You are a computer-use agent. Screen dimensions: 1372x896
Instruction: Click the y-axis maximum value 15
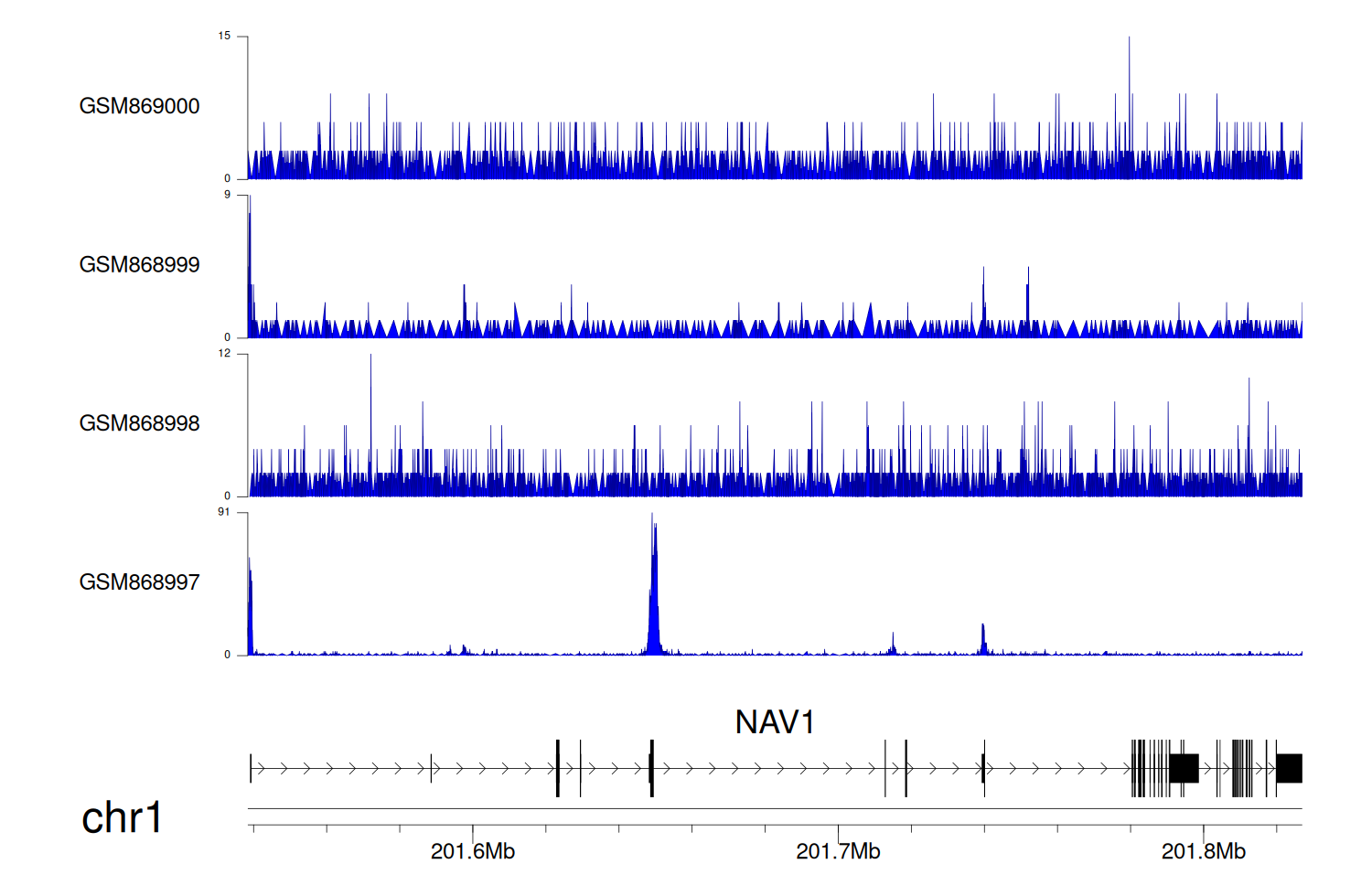(224, 37)
